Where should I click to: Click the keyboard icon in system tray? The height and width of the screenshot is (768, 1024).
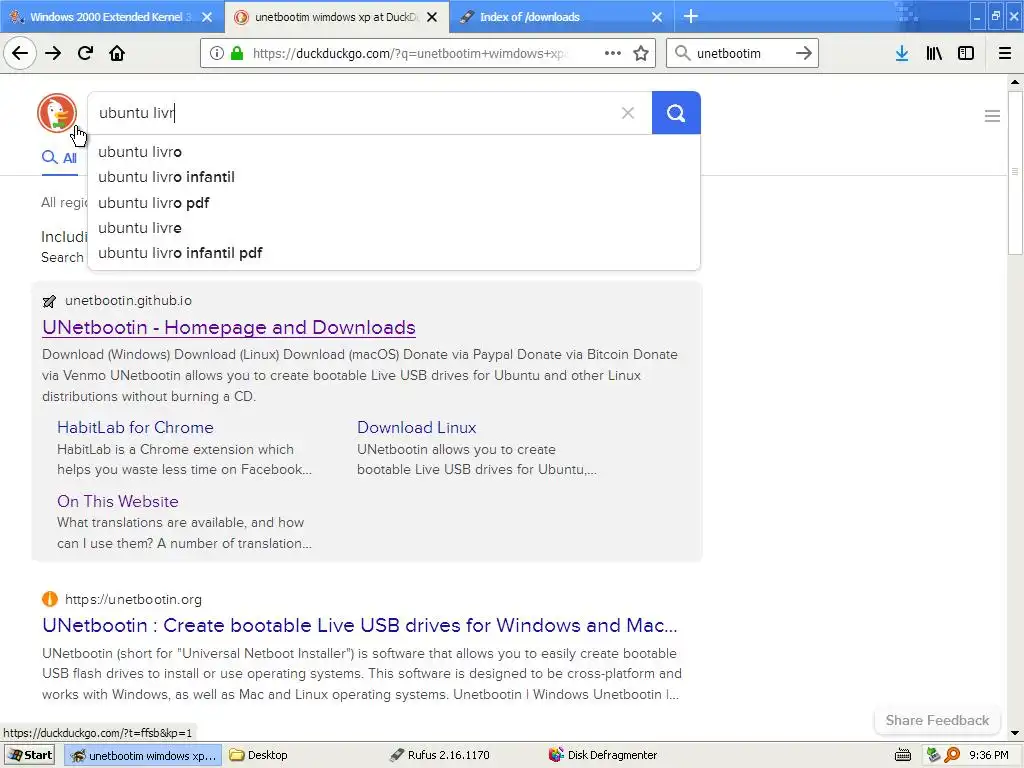[903, 755]
